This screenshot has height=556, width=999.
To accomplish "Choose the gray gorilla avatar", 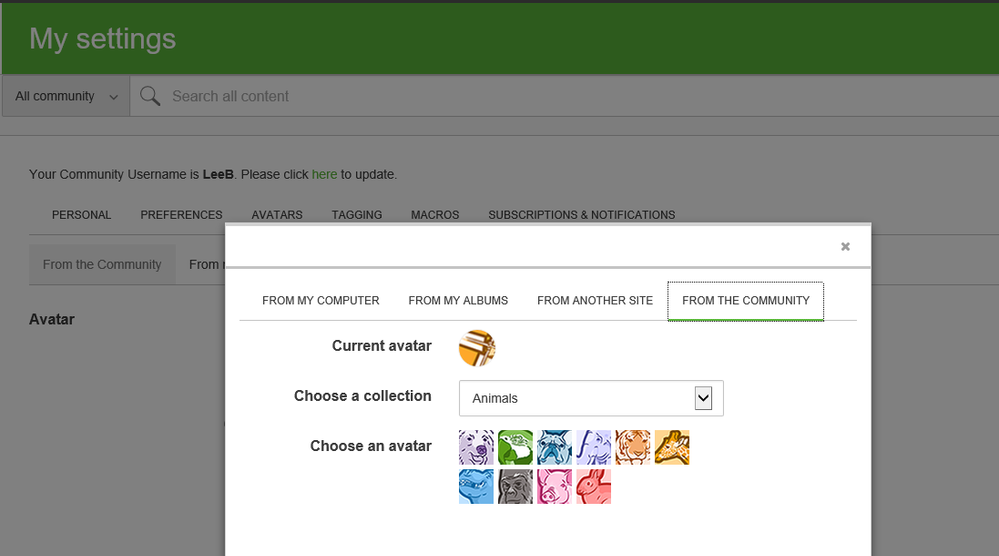I will click(515, 487).
